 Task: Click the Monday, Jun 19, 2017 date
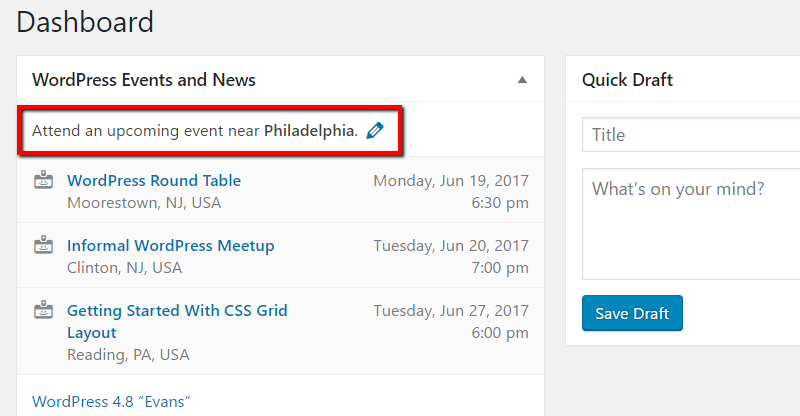click(x=451, y=181)
